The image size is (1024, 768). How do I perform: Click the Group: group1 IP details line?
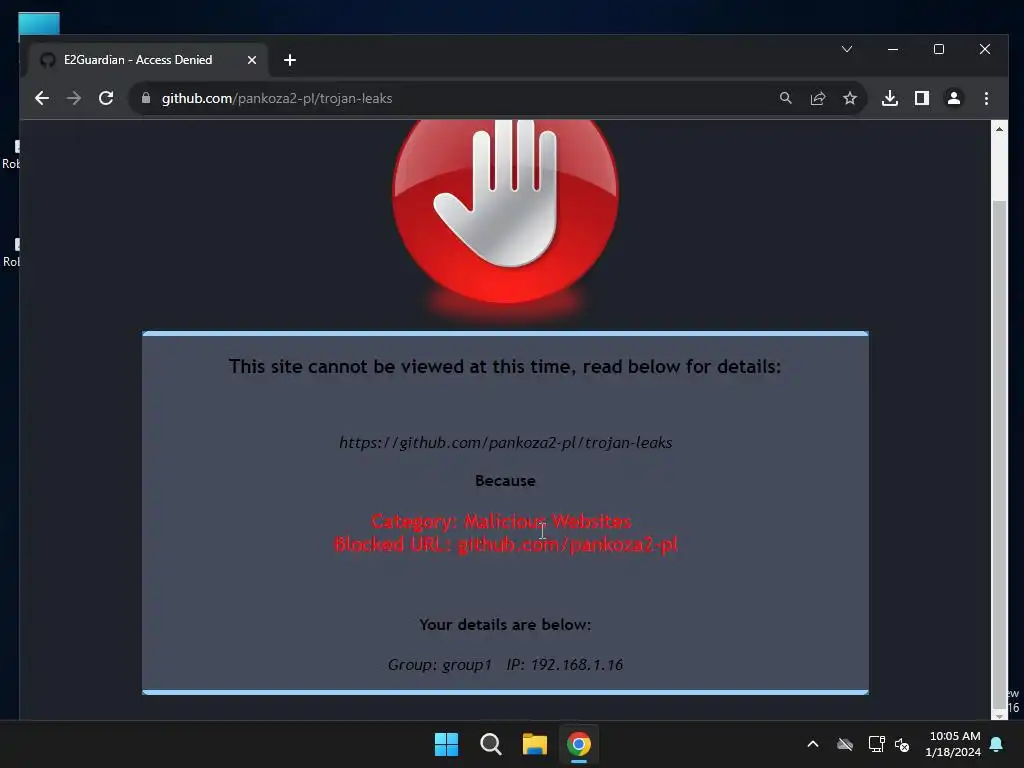pyautogui.click(x=505, y=665)
